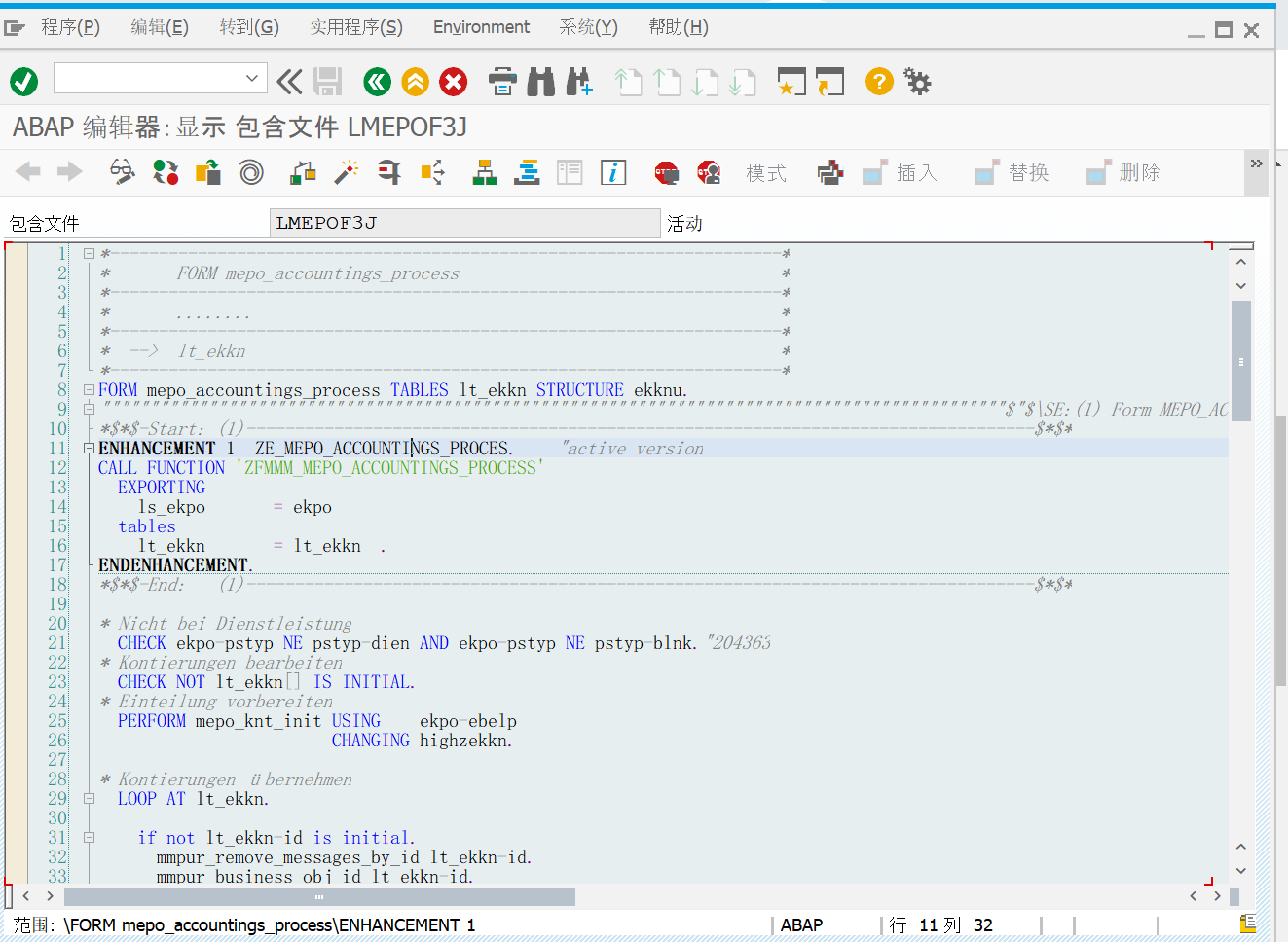
Task: Create new session window icon
Action: pos(791,82)
